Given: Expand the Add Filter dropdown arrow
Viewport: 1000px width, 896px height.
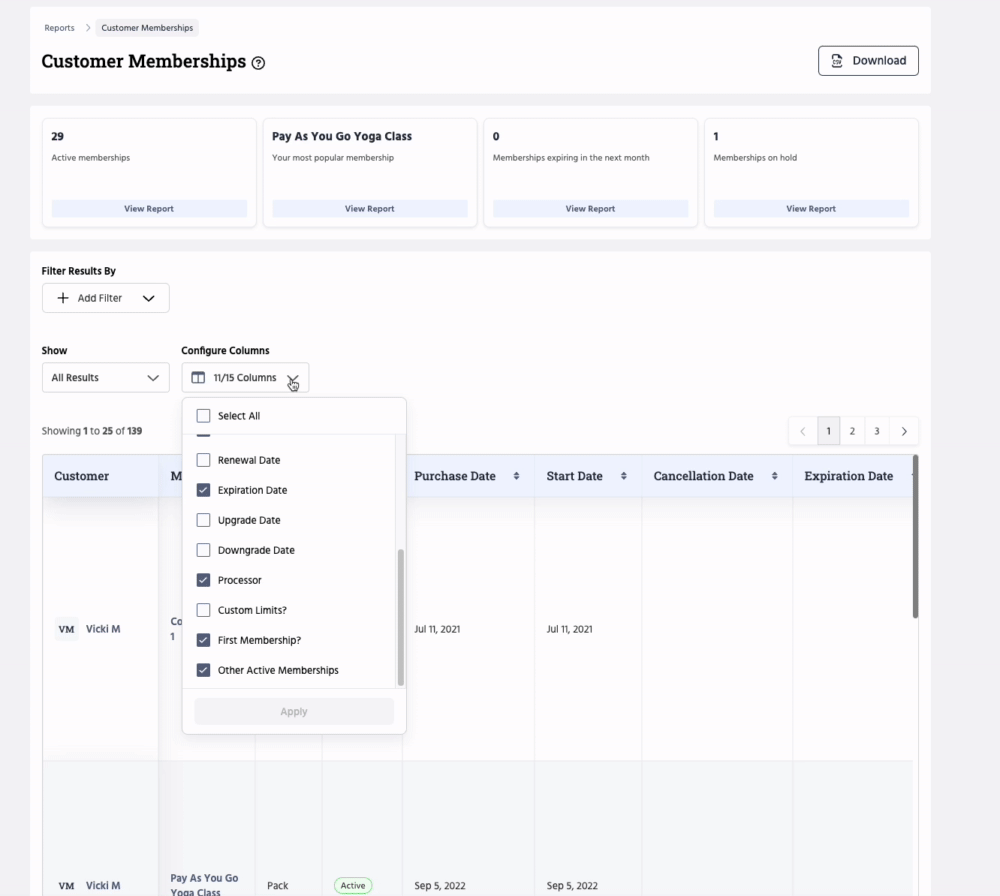Looking at the screenshot, I should click(x=149, y=298).
